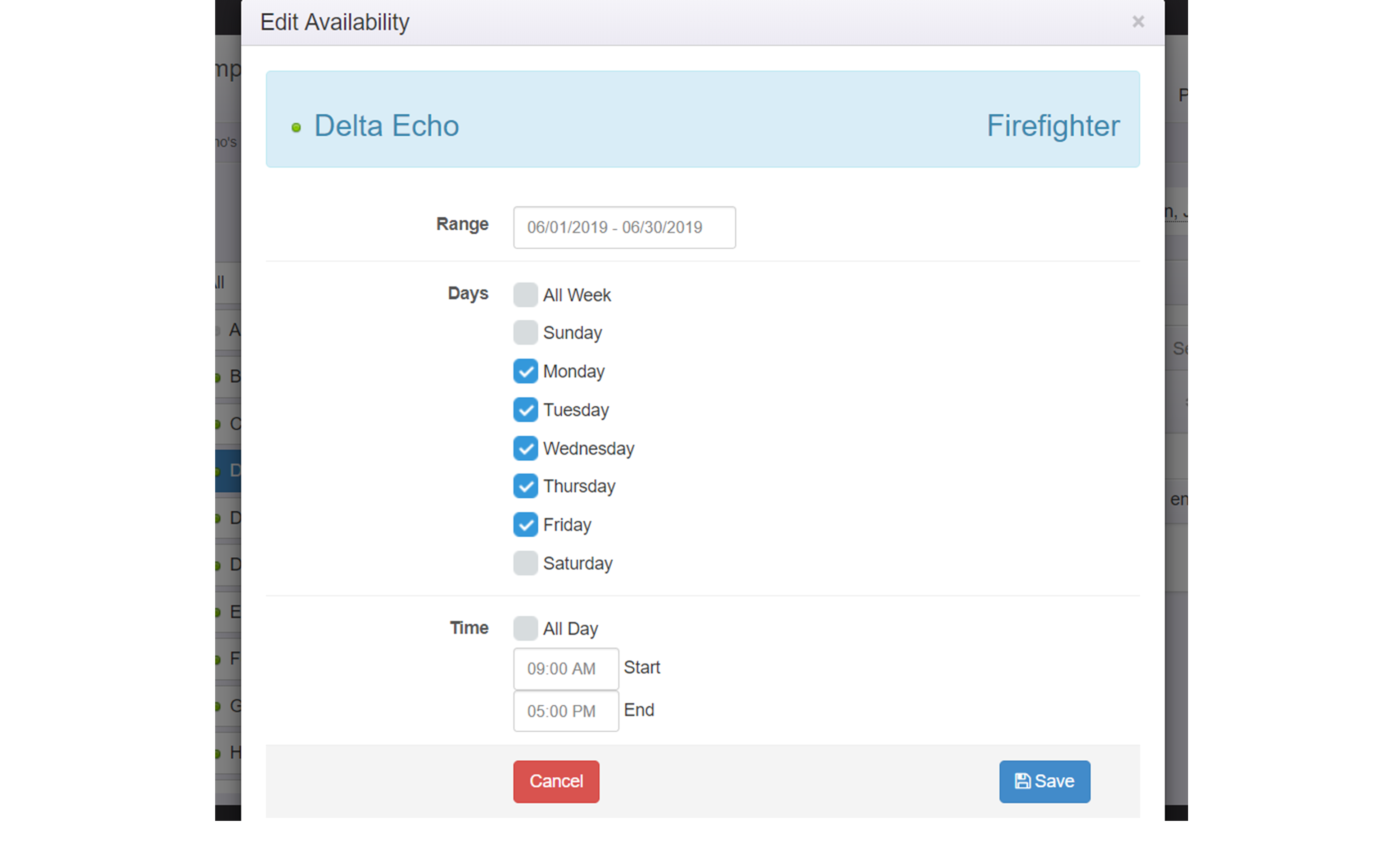The image size is (1400, 850).
Task: Uncheck Tuesday availability
Action: (525, 410)
